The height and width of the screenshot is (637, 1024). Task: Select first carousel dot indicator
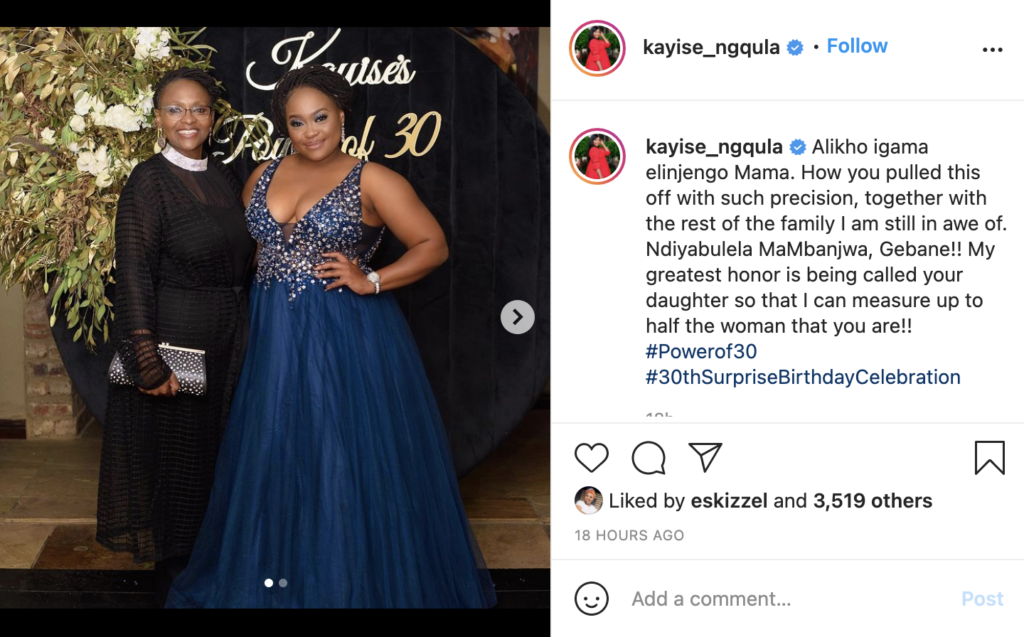click(x=268, y=583)
